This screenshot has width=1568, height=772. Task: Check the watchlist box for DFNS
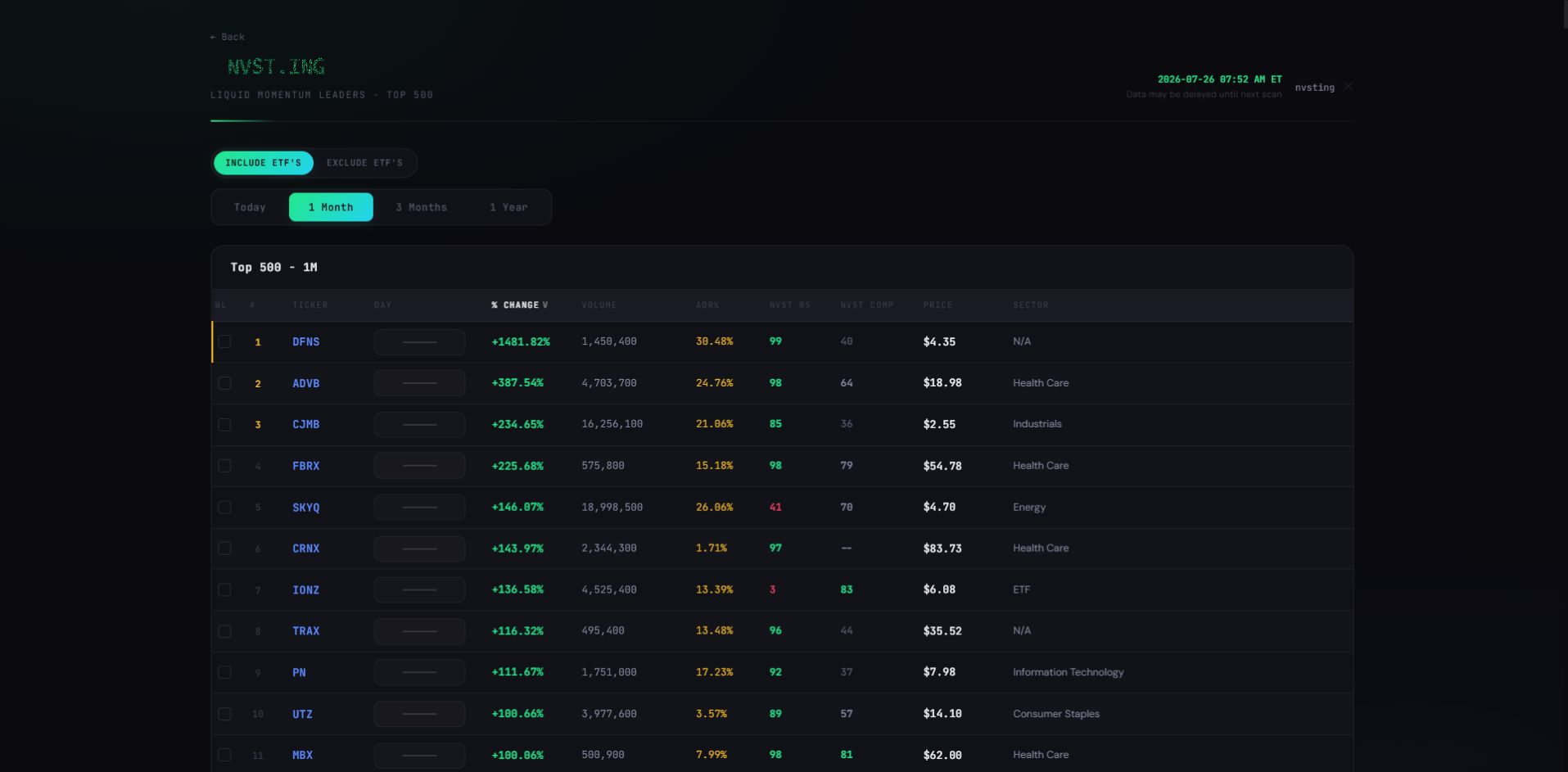tap(224, 341)
